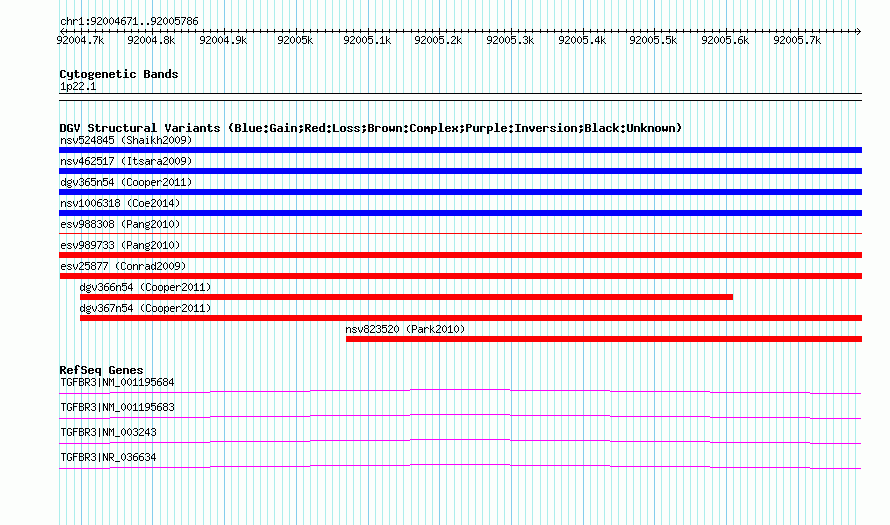Viewport: 890px width, 525px height.
Task: Open variant label nsv462517 (Itsara2009)
Action: coord(126,161)
